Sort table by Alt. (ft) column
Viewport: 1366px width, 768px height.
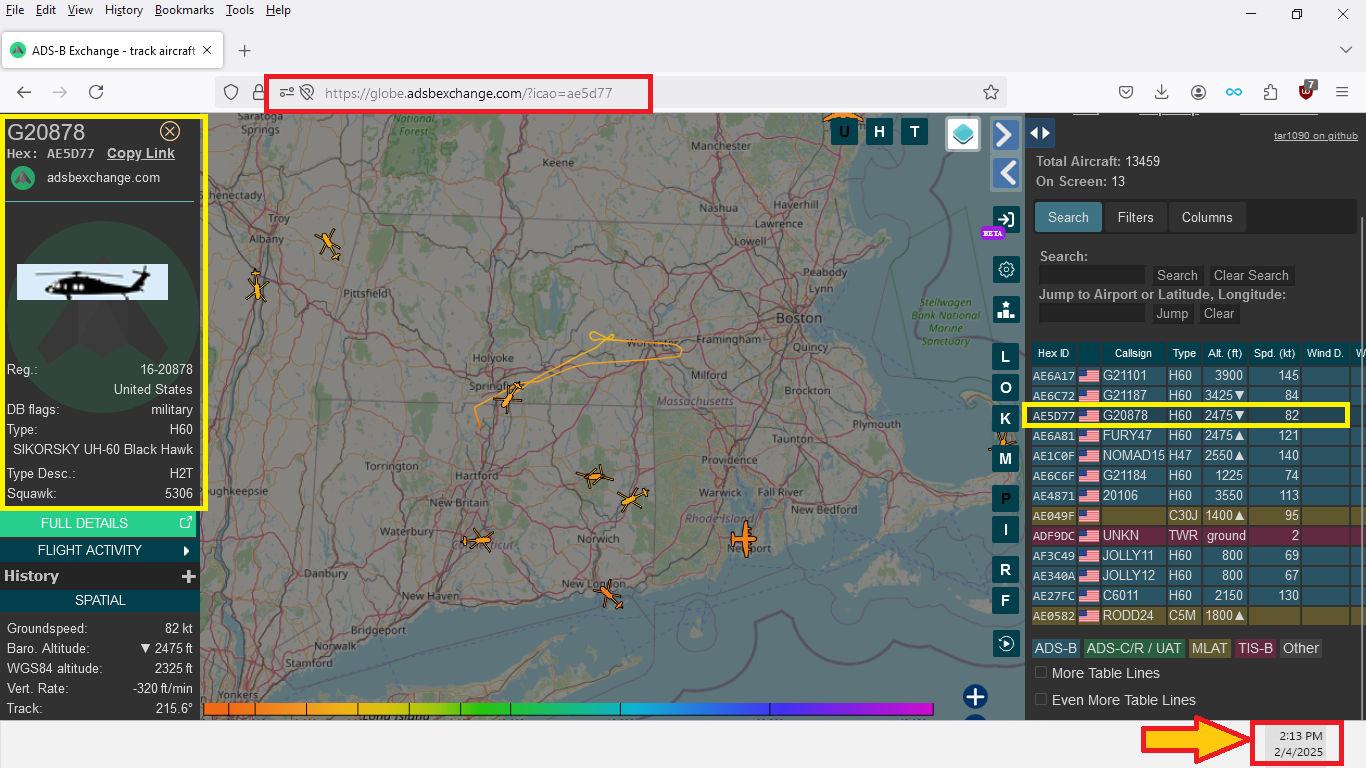pyautogui.click(x=1225, y=353)
